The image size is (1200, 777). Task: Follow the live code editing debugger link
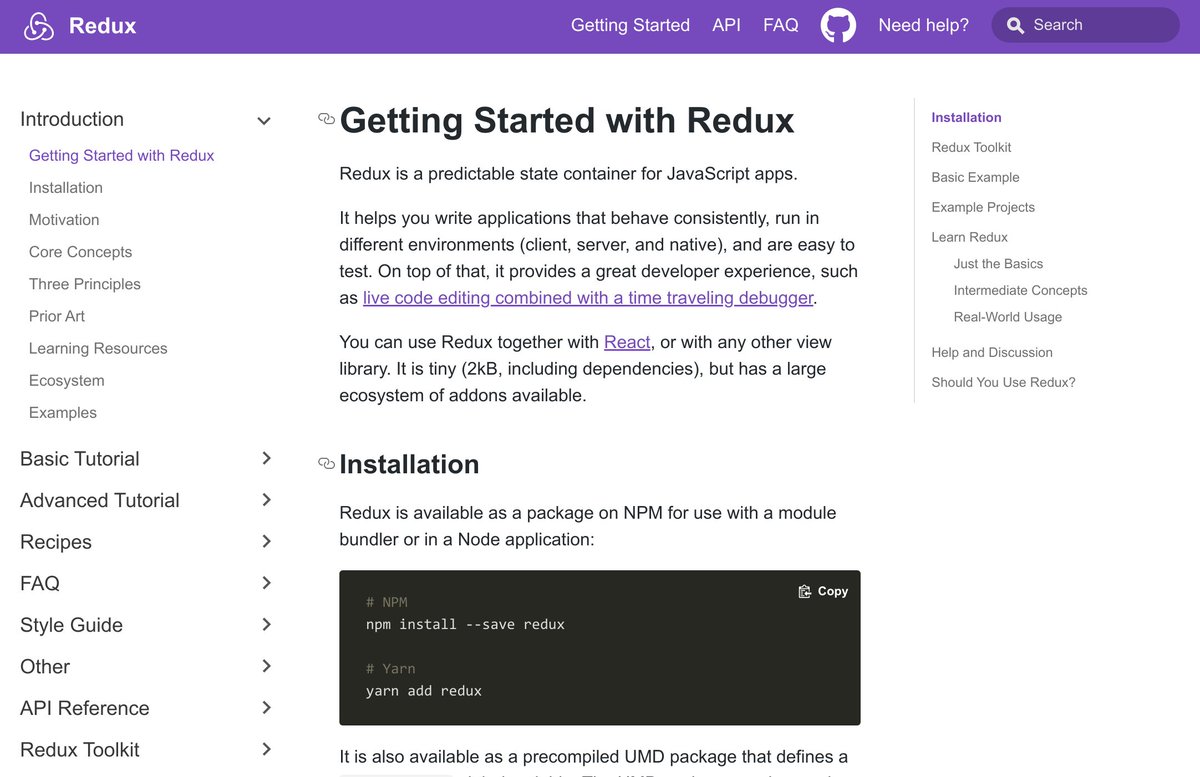(x=589, y=297)
